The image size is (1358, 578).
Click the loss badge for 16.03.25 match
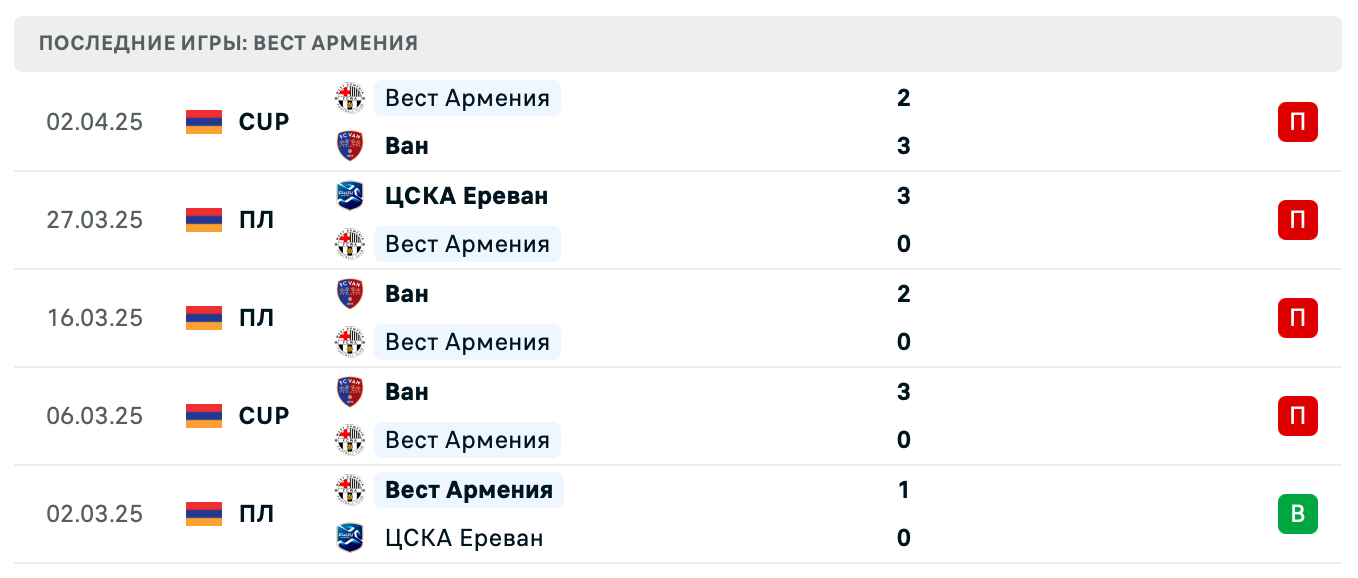click(1297, 318)
